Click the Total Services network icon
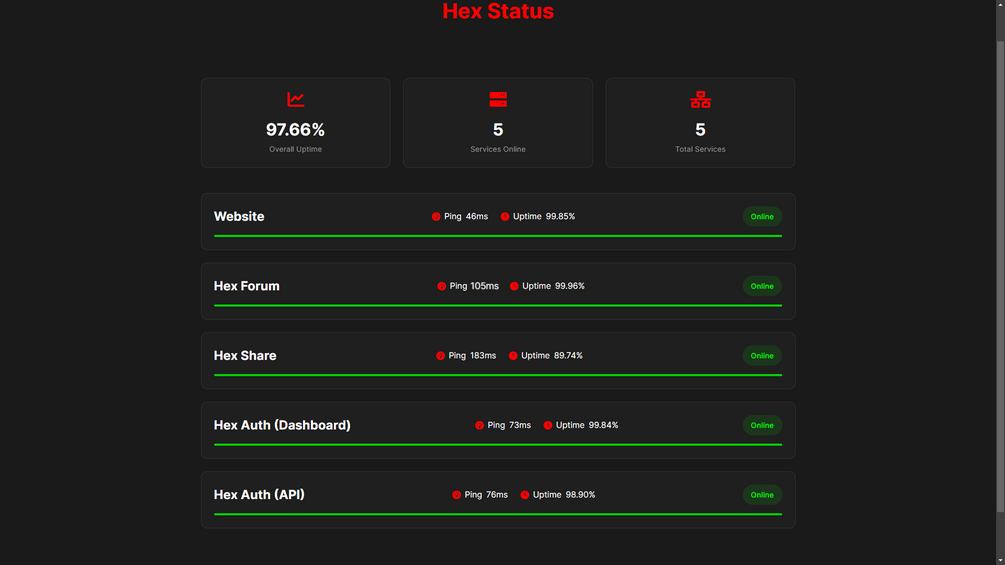 (x=701, y=99)
